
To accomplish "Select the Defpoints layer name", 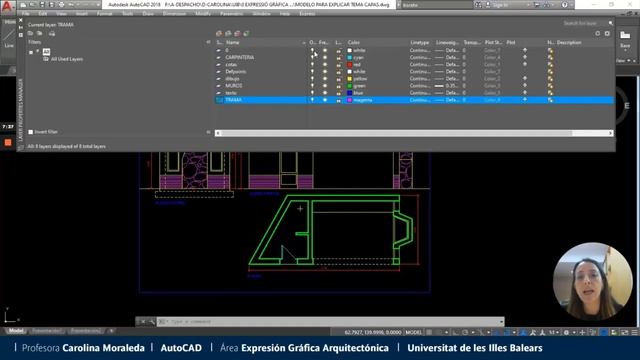I will (x=236, y=72).
